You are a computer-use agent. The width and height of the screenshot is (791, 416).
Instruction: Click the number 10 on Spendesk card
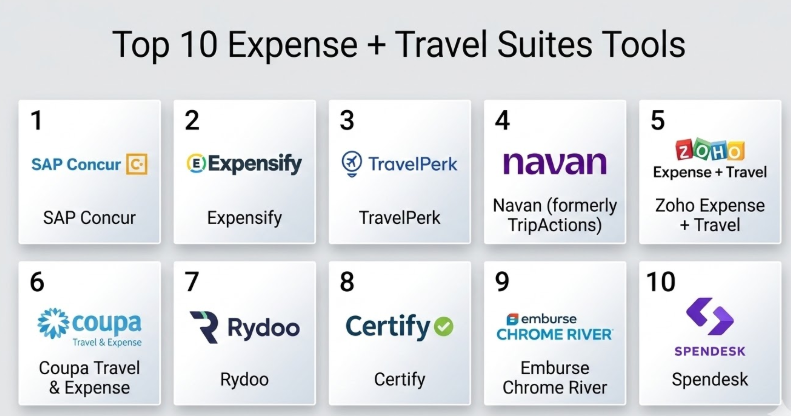coord(661,282)
